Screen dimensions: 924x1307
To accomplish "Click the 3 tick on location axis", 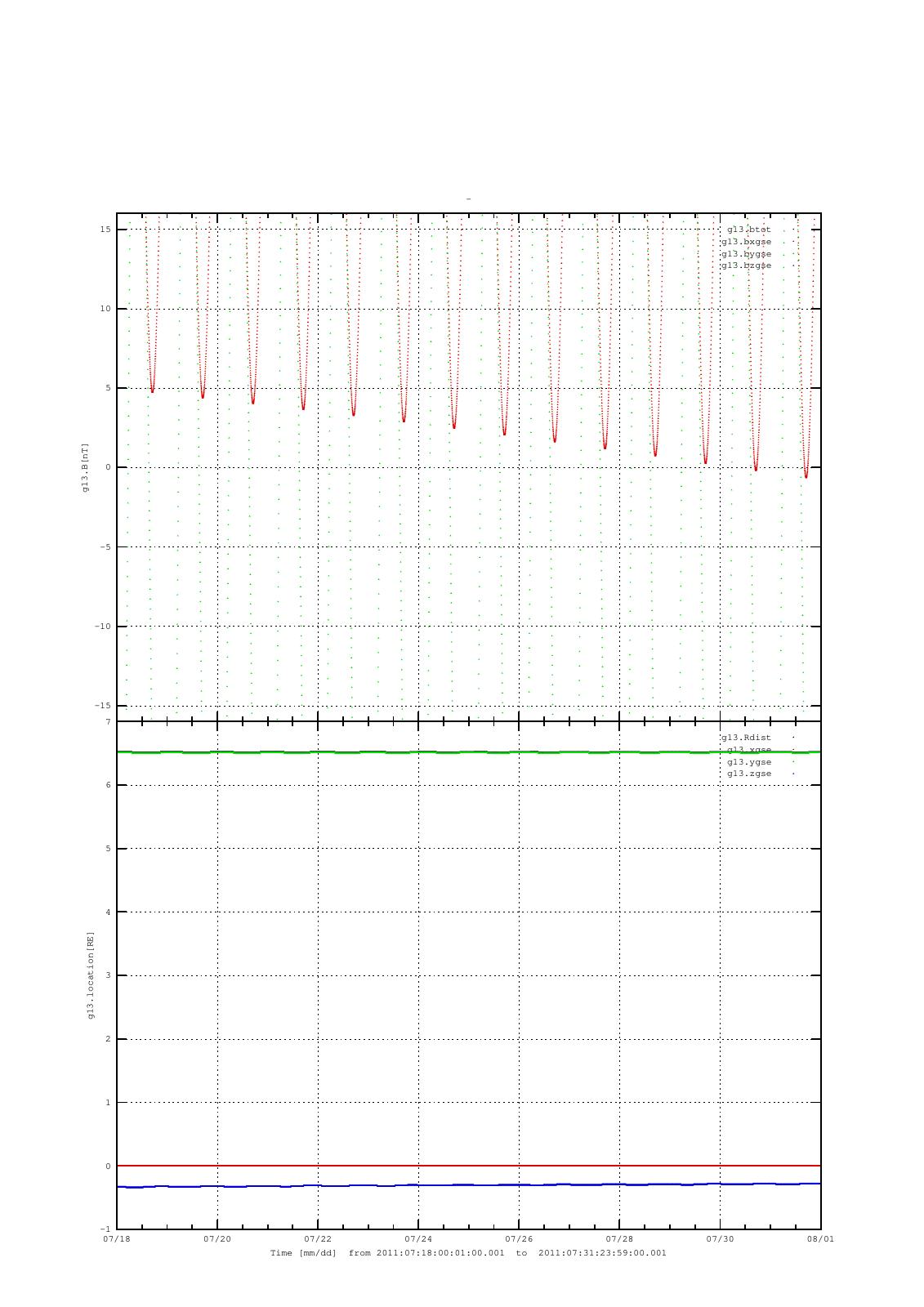I will pos(108,975).
